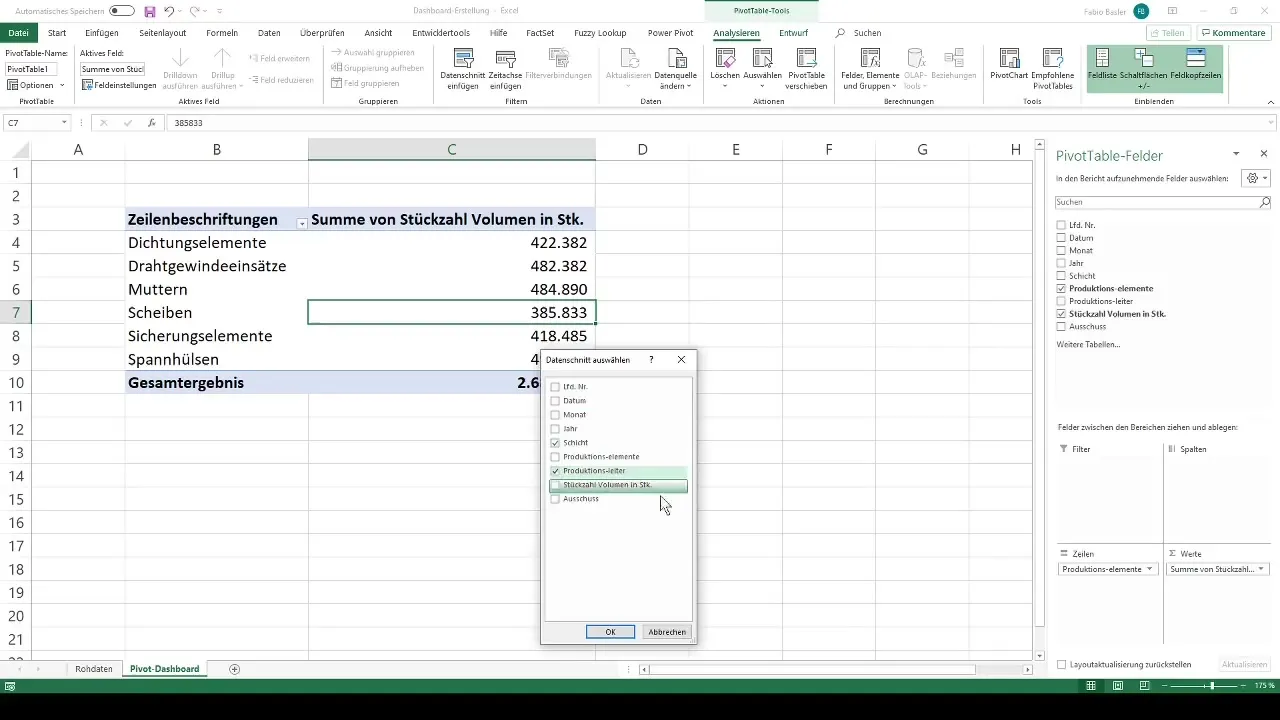
Task: Expand the Name Box dropdown arrow
Action: tap(65, 123)
